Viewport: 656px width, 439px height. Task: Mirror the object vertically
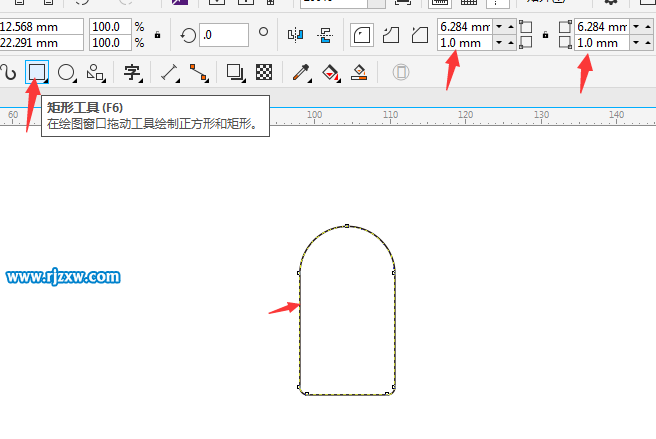(x=325, y=35)
